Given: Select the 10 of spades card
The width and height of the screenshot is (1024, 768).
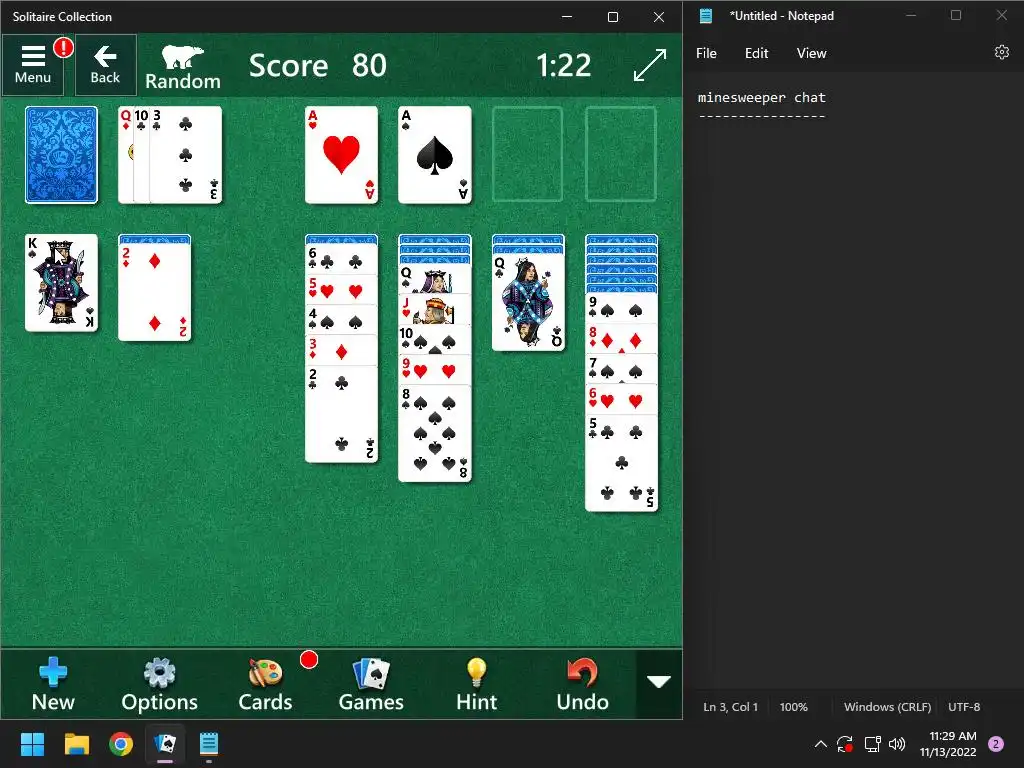Looking at the screenshot, I should tap(435, 340).
